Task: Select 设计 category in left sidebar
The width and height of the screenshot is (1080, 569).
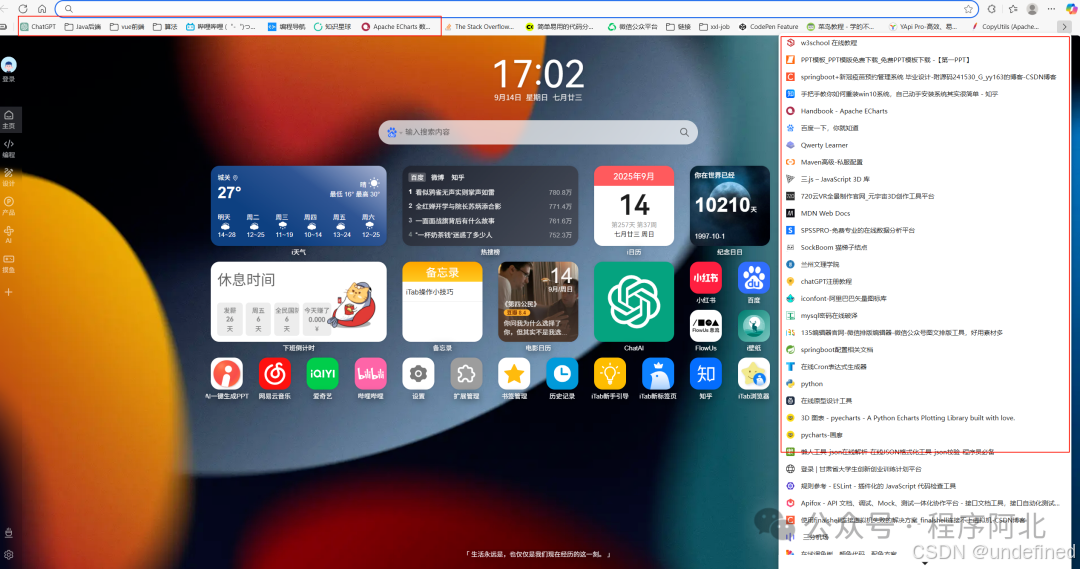Action: coord(9,177)
